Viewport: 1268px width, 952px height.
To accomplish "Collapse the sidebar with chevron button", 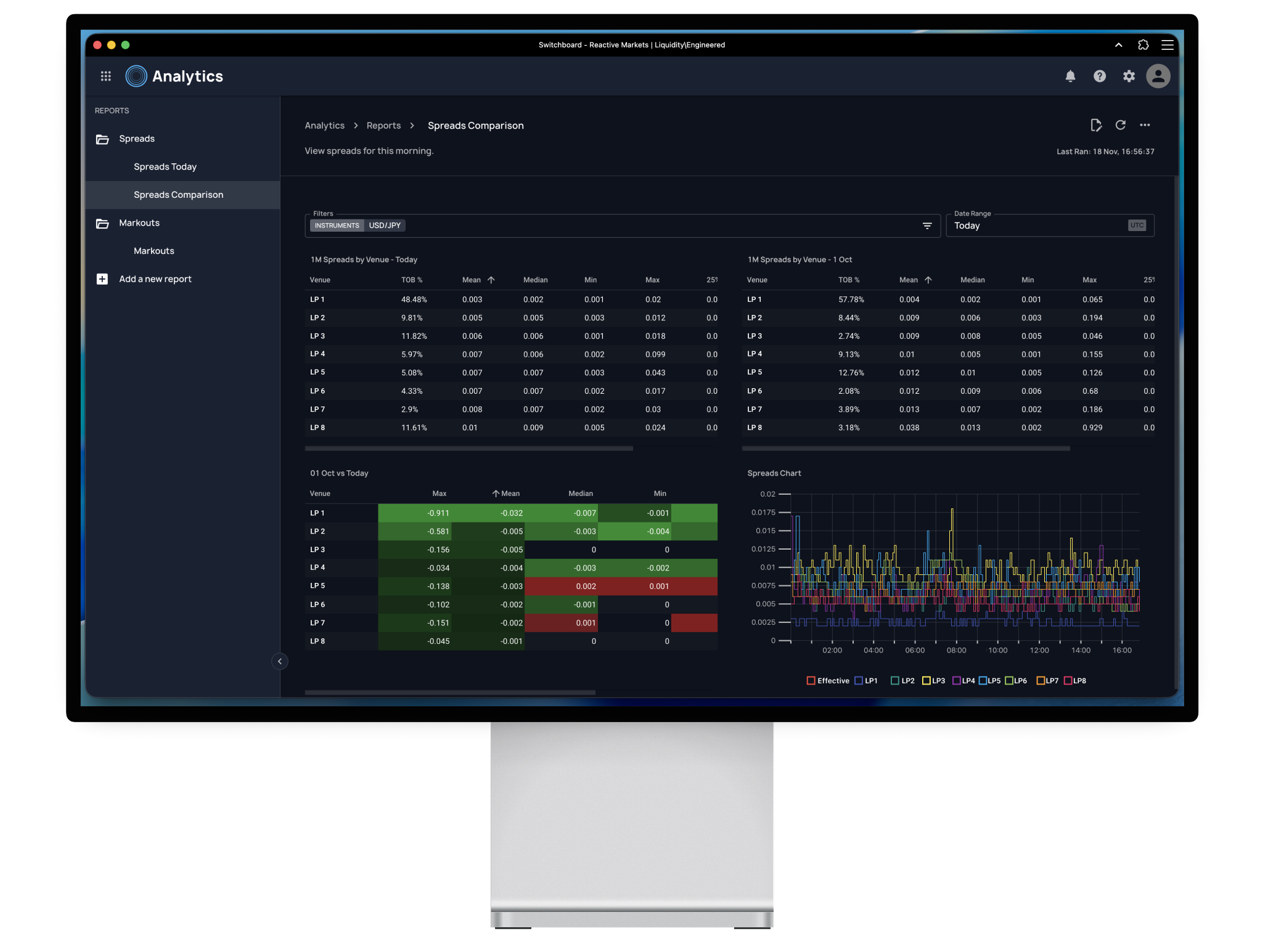I will (279, 661).
